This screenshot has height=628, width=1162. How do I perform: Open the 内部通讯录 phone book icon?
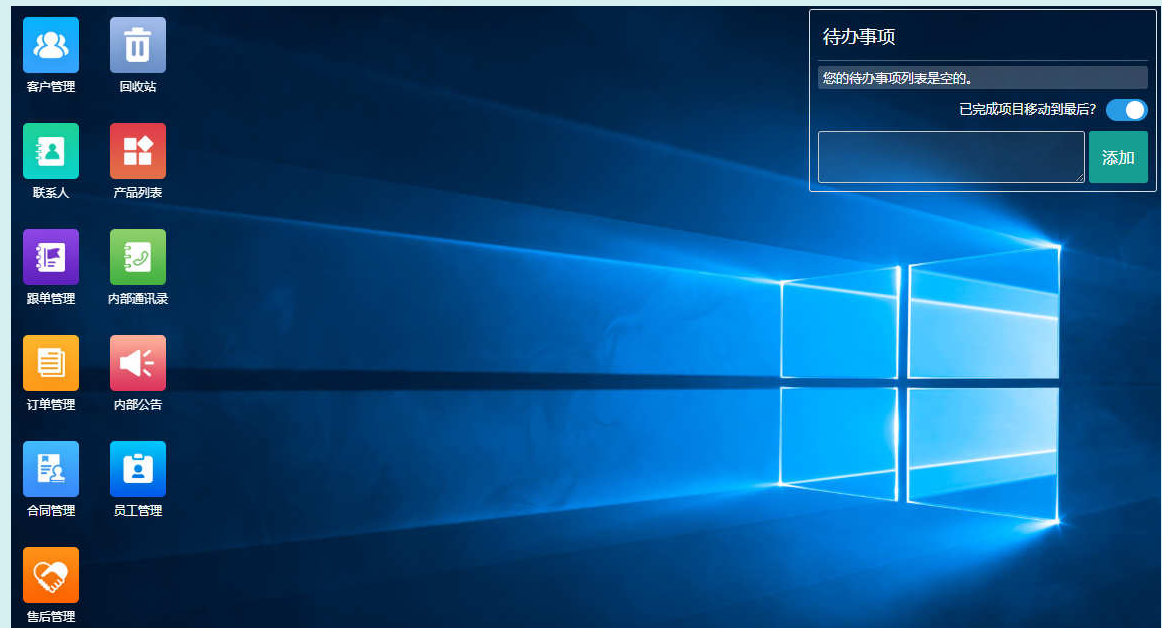[138, 257]
